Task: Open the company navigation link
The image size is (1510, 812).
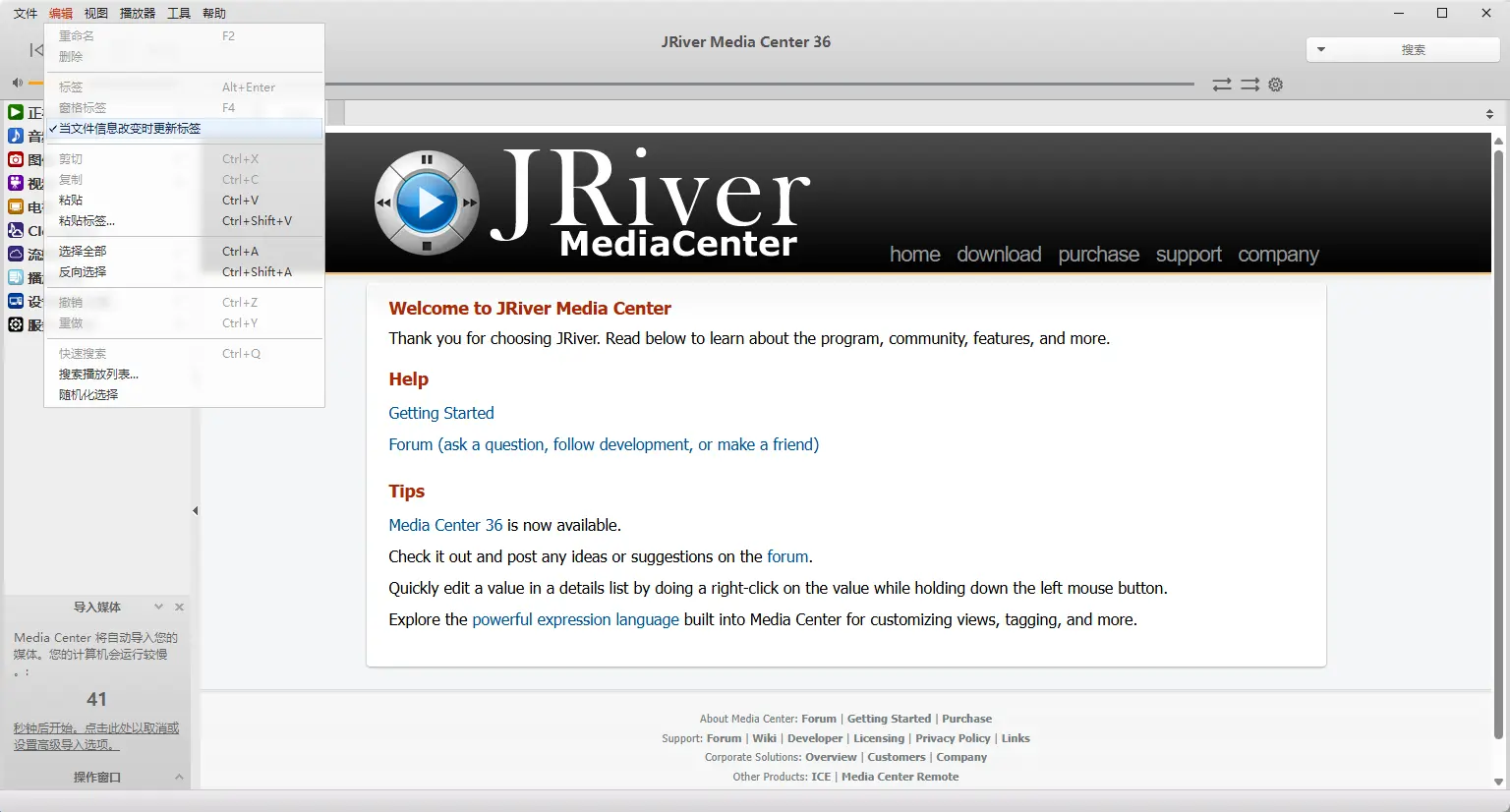Action: click(x=1278, y=255)
